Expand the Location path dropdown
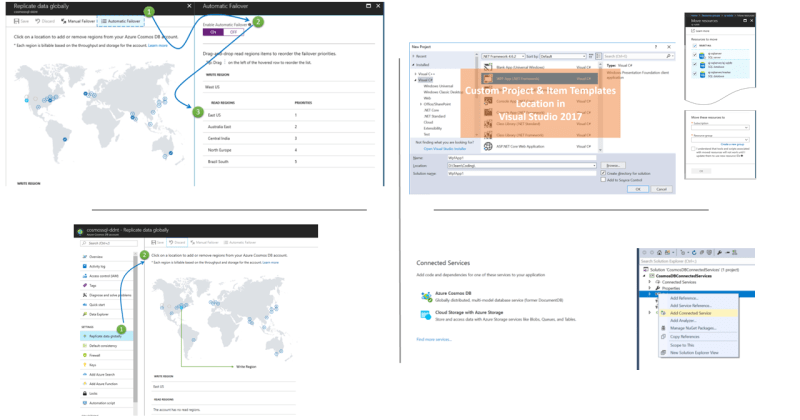Image resolution: width=800 pixels, height=420 pixels. point(594,165)
